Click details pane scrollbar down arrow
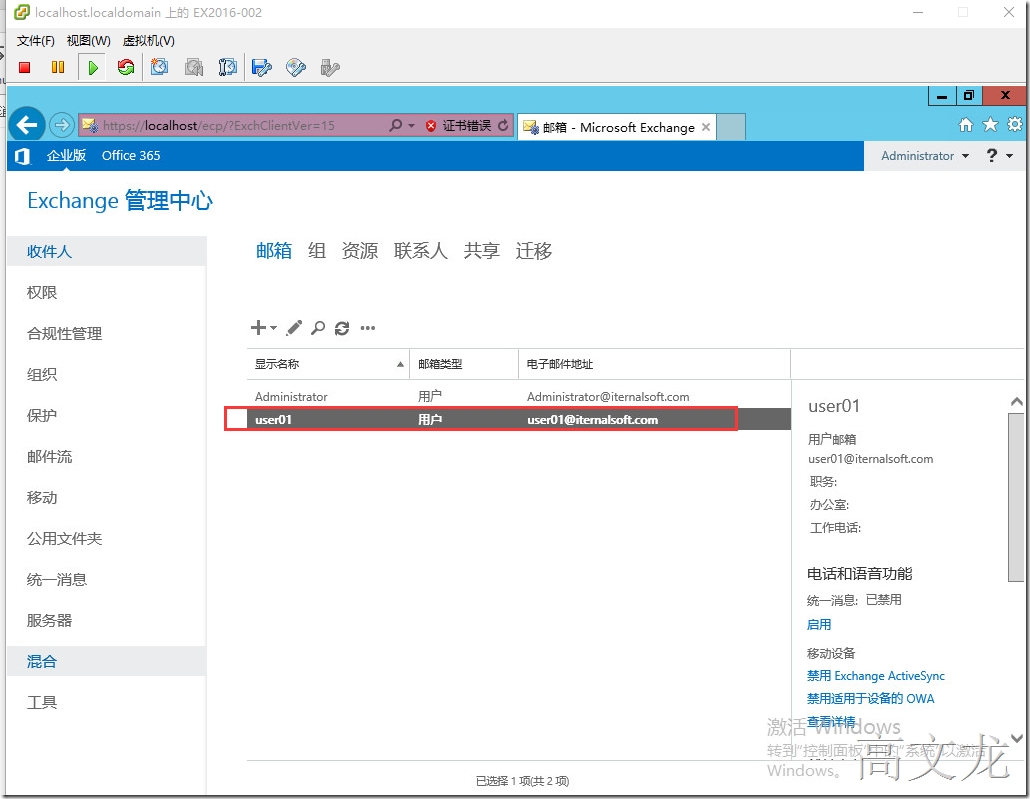The width and height of the screenshot is (1030, 799). 1016,738
